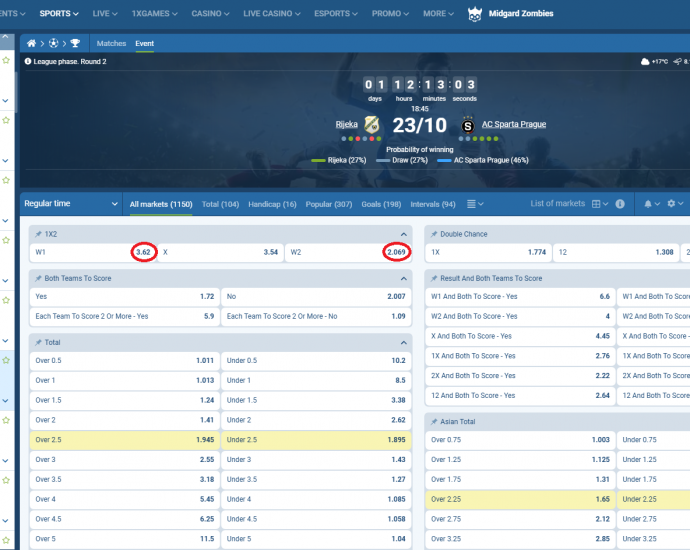Select Double Chance 1X at 1.774
This screenshot has height=550, width=690.
[x=488, y=252]
